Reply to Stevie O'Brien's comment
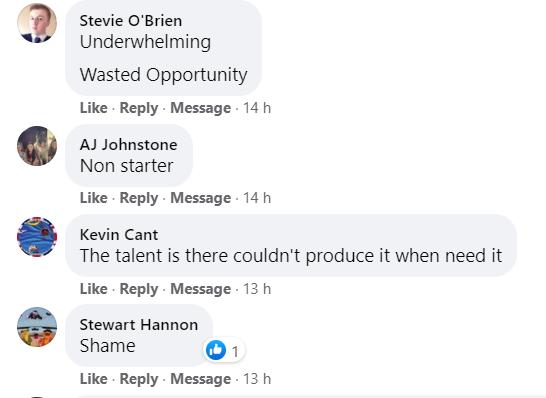Image resolution: width=546 pixels, height=398 pixels. (x=139, y=108)
